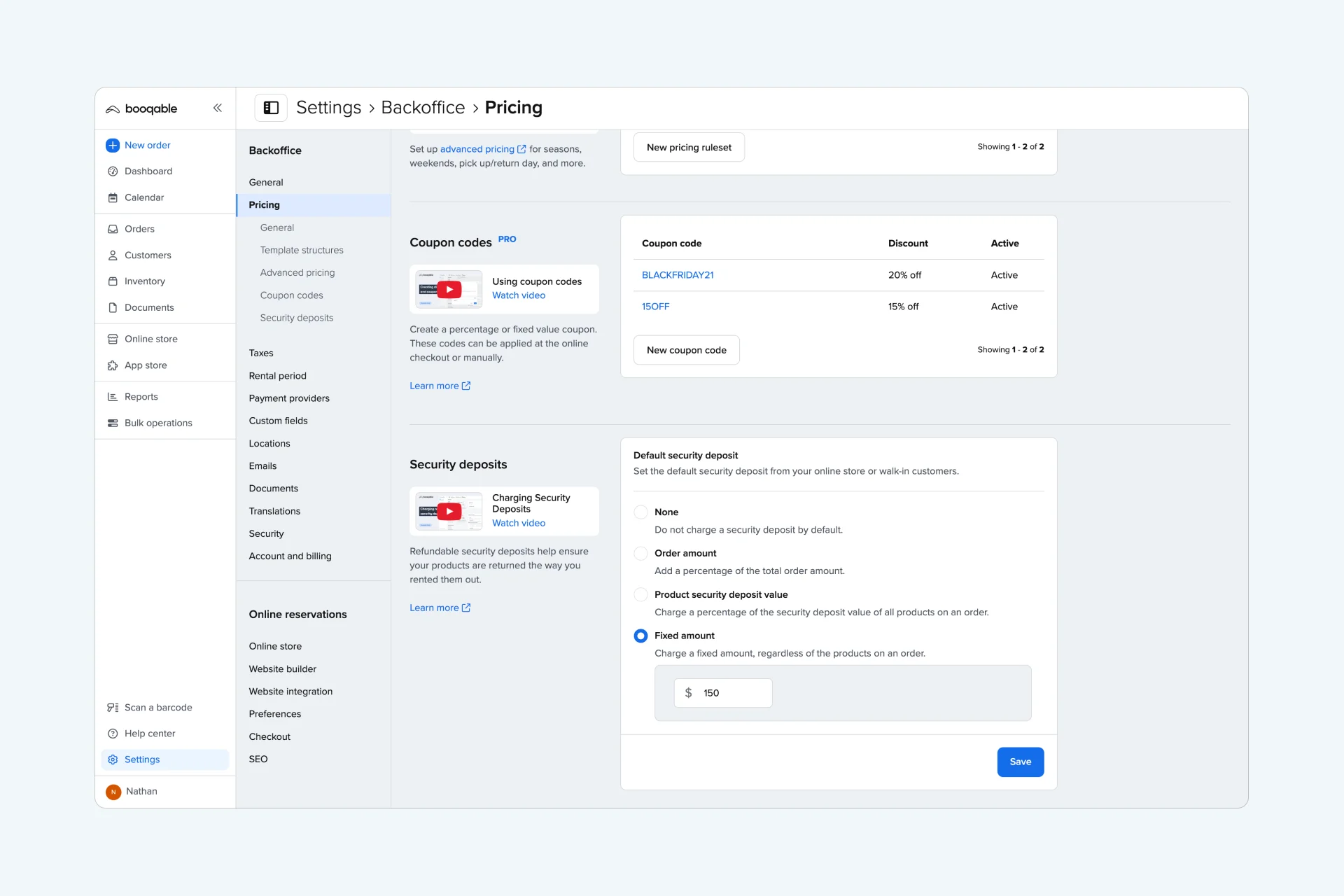Click the Active status in BLACKFRIDAY21 row
The height and width of the screenshot is (896, 1344).
(x=1004, y=275)
